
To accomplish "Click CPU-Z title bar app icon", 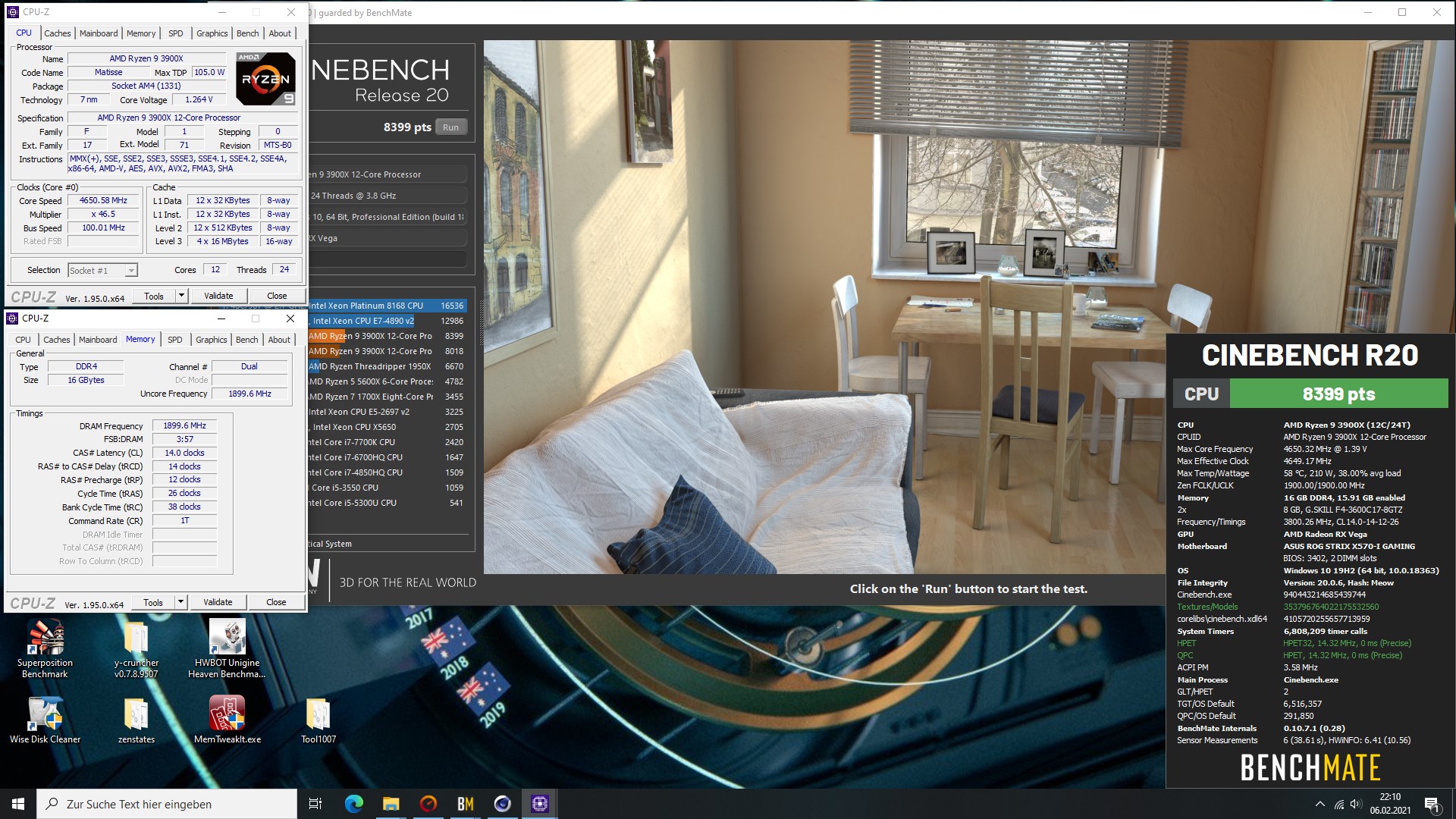I will coord(12,12).
